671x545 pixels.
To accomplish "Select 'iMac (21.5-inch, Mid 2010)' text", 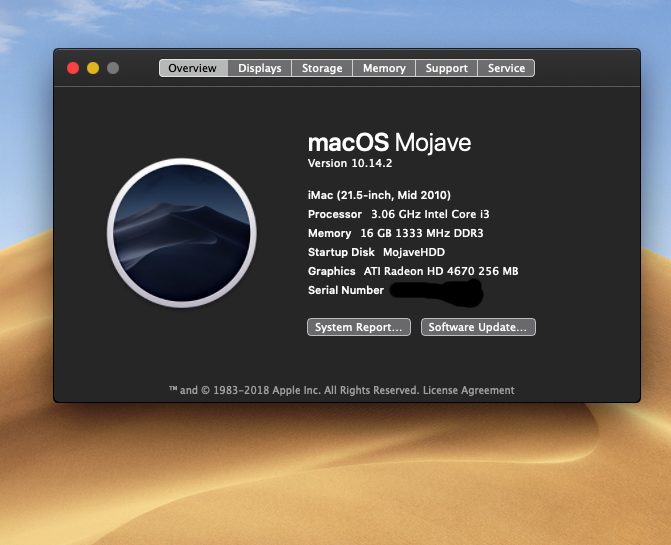I will pyautogui.click(x=379, y=195).
